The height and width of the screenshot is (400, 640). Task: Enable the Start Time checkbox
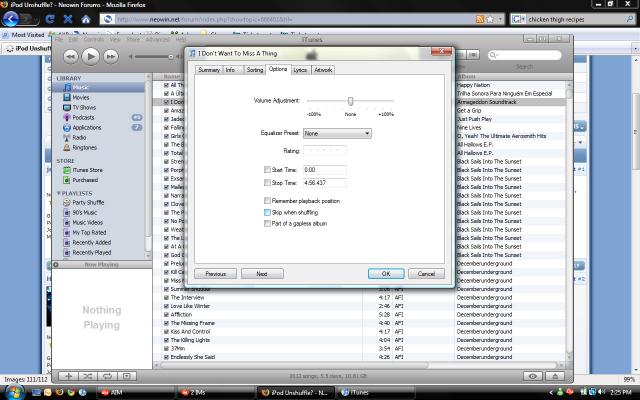coord(267,169)
